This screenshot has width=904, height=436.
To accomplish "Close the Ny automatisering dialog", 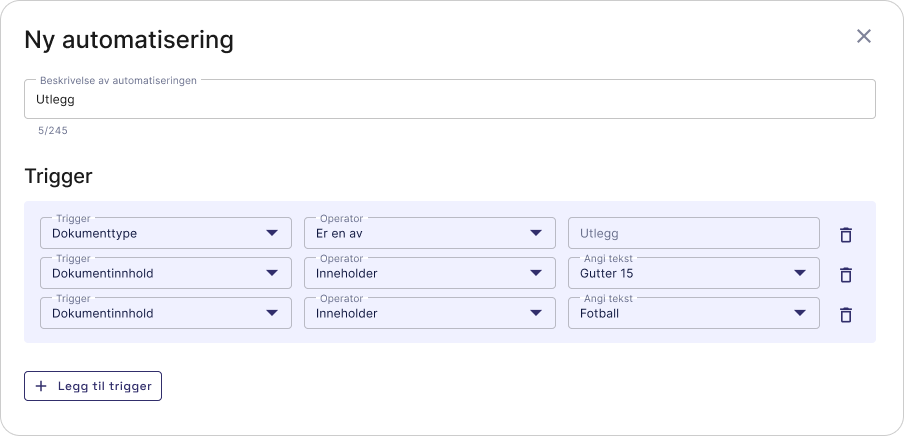I will click(864, 37).
